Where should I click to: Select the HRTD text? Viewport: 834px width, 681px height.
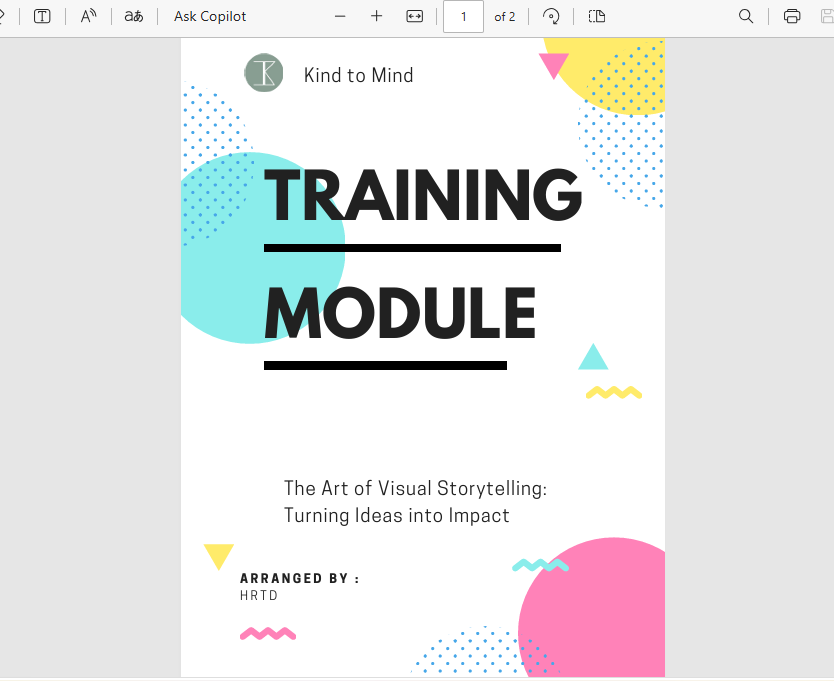259,595
